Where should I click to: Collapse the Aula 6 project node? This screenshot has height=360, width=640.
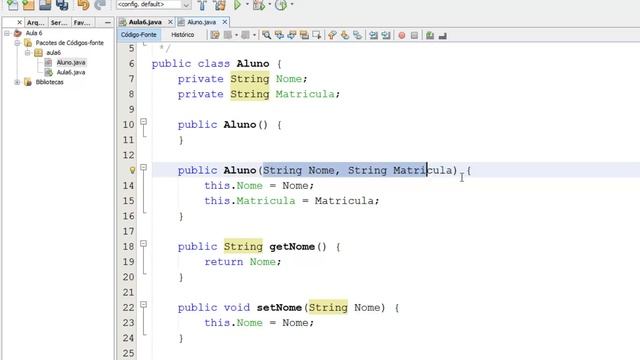(7, 33)
